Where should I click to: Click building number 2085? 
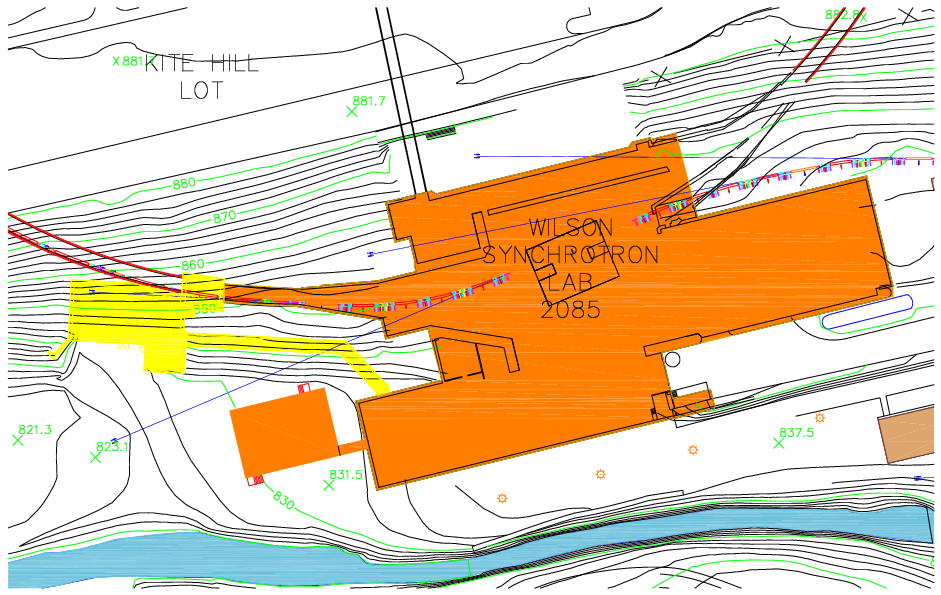(x=570, y=310)
